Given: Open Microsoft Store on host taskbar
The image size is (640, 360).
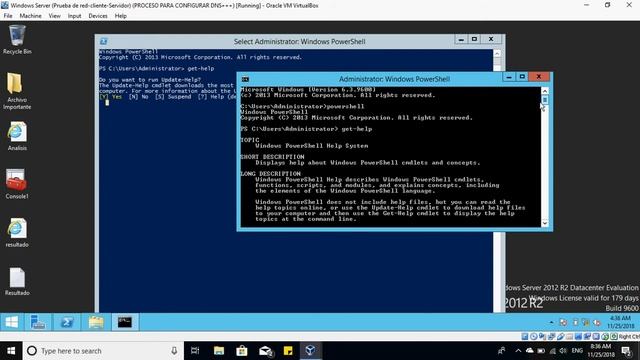Looking at the screenshot, I should click(x=242, y=351).
